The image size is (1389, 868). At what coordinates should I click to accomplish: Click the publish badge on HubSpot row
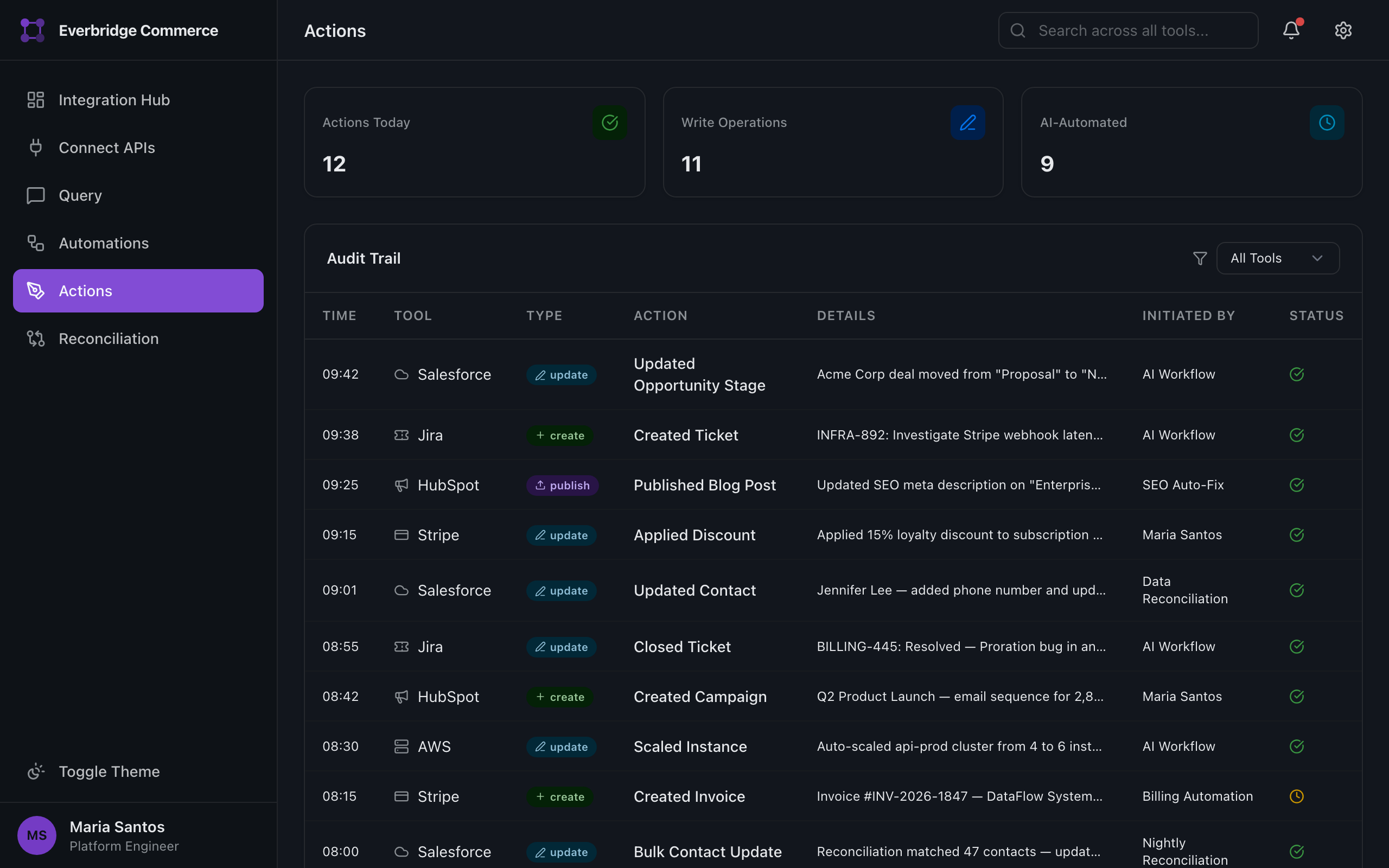[x=562, y=485]
